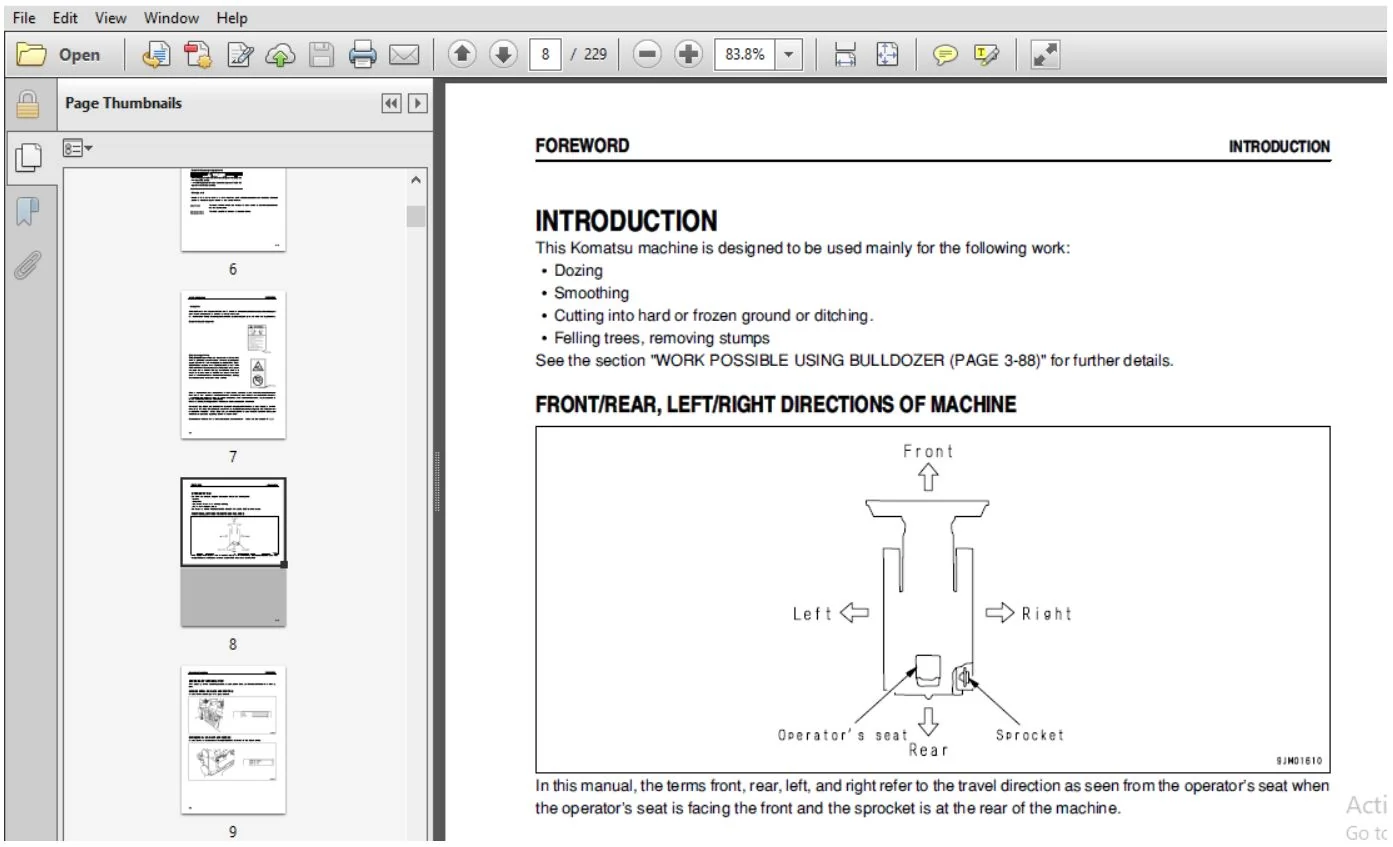
Task: Click the page number field showing 8
Action: click(544, 55)
